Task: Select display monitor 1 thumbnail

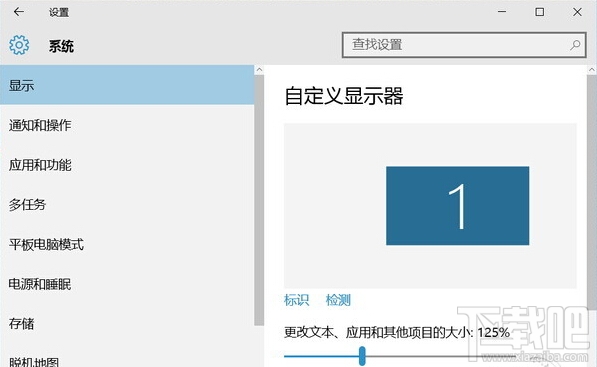Action: [457, 206]
